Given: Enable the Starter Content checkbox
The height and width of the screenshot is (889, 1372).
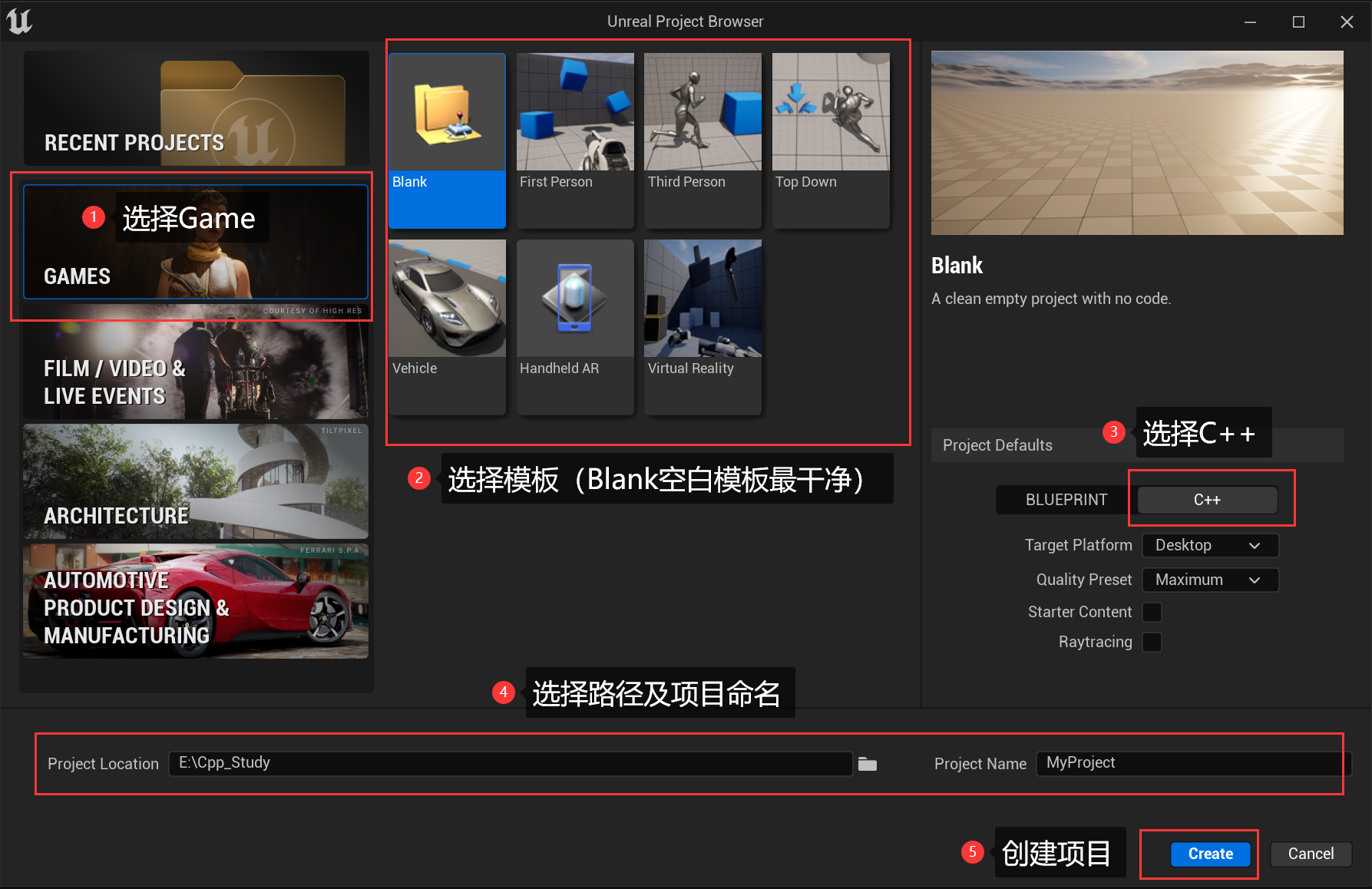Looking at the screenshot, I should 1152,612.
